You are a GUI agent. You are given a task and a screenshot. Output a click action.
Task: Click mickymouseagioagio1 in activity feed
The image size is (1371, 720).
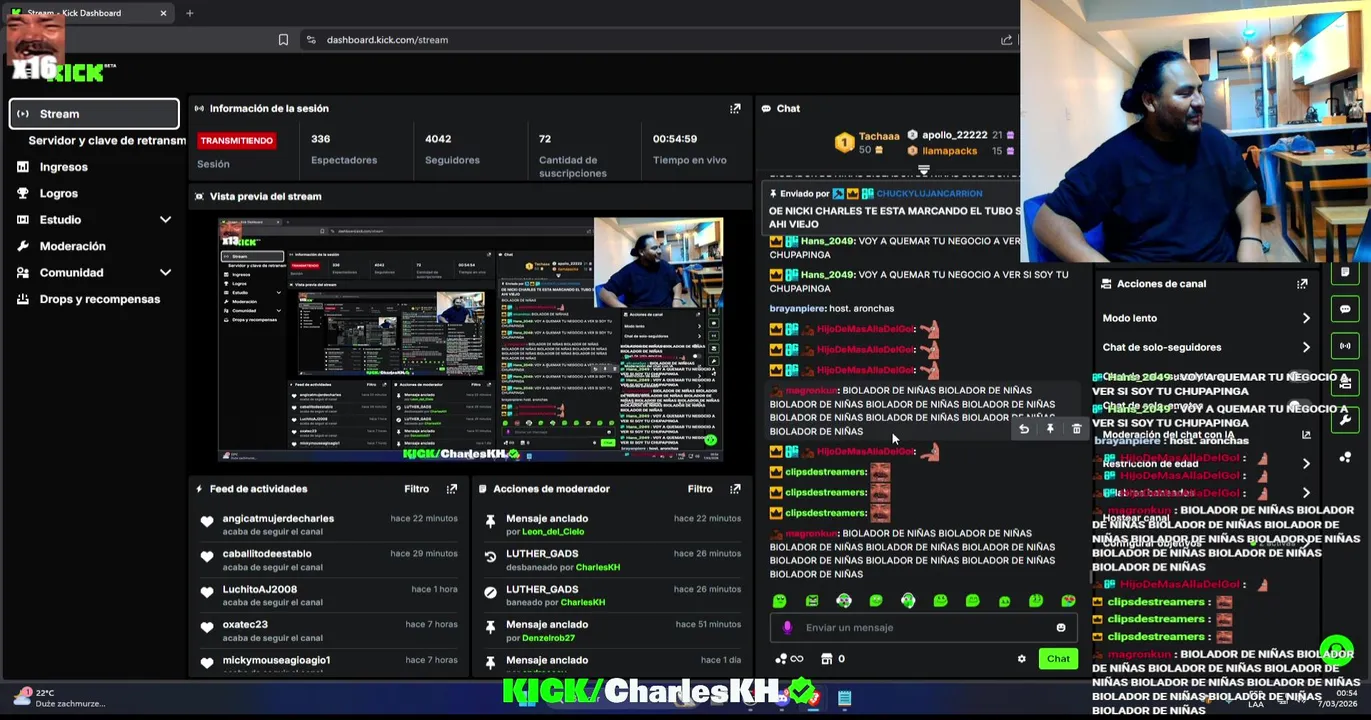(x=276, y=660)
